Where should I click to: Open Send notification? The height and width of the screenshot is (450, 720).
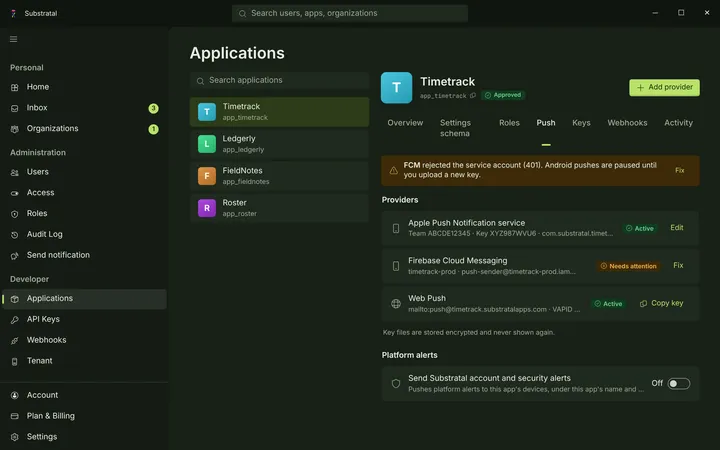[x=84, y=255]
